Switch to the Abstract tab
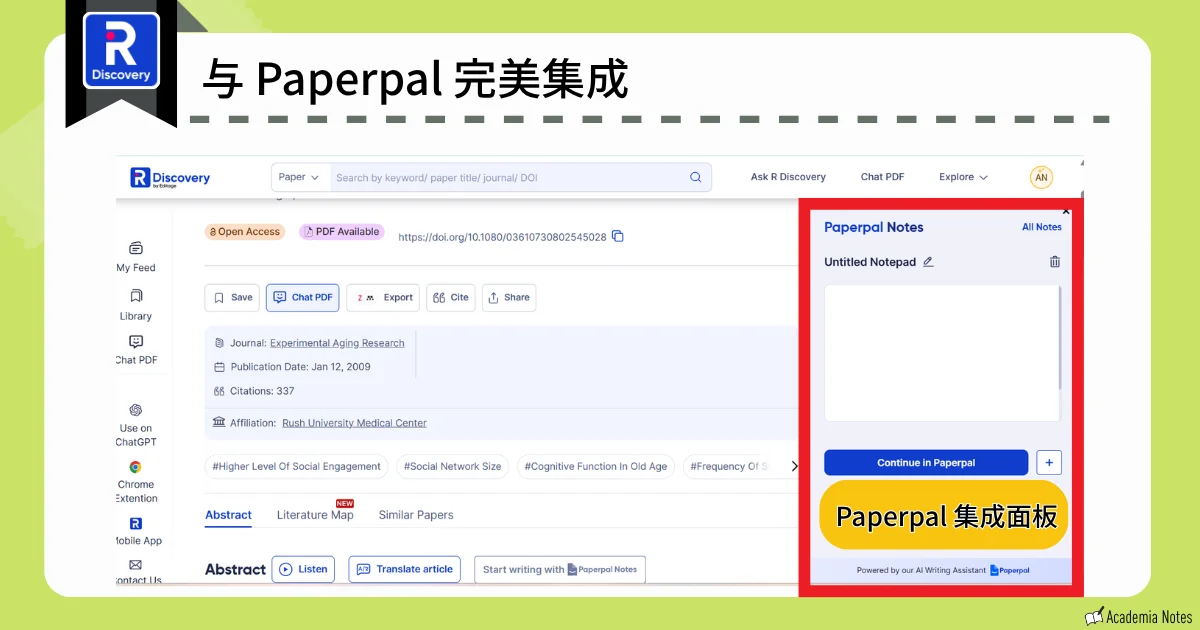1200x630 pixels. coord(228,515)
